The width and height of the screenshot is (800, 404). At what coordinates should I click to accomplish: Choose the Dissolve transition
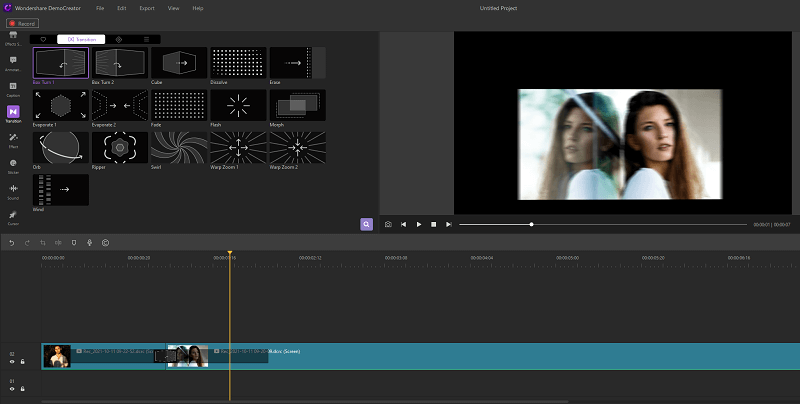pyautogui.click(x=238, y=63)
